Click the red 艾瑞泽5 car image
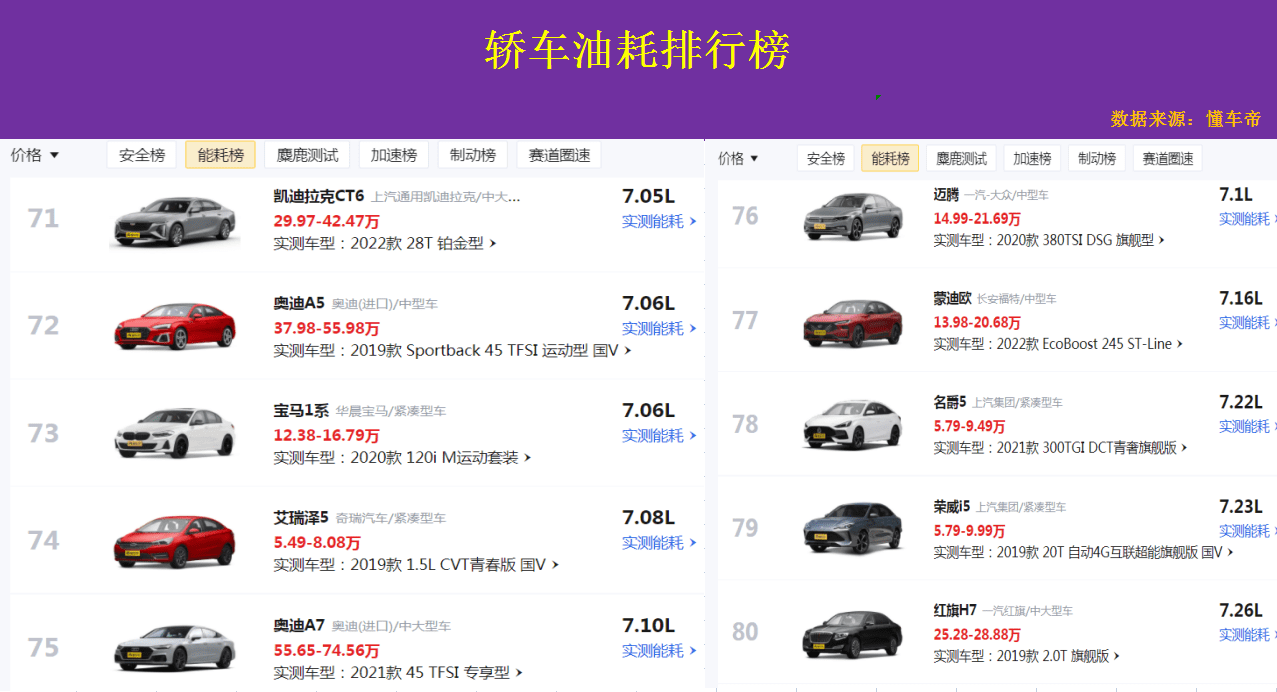Screen dimensions: 1277x692 175,541
